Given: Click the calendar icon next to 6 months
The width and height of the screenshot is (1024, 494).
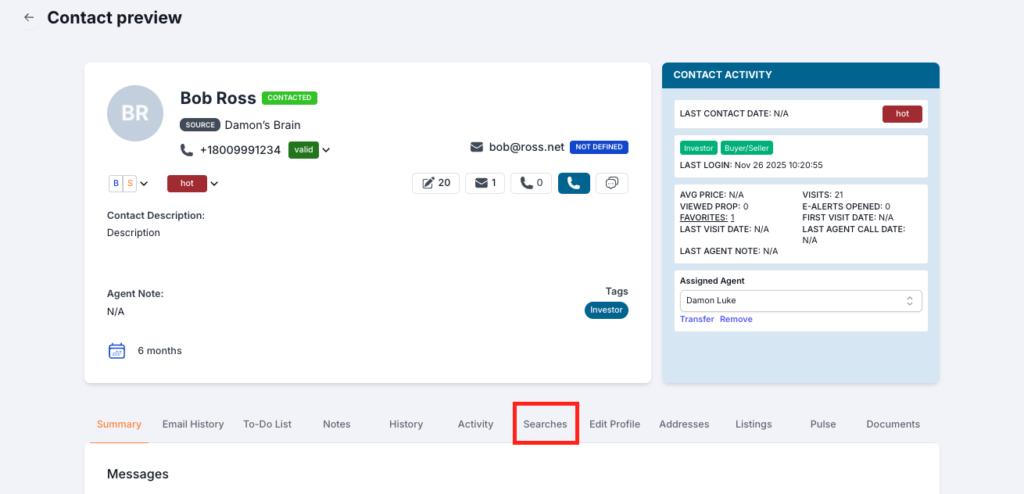Looking at the screenshot, I should 116,351.
